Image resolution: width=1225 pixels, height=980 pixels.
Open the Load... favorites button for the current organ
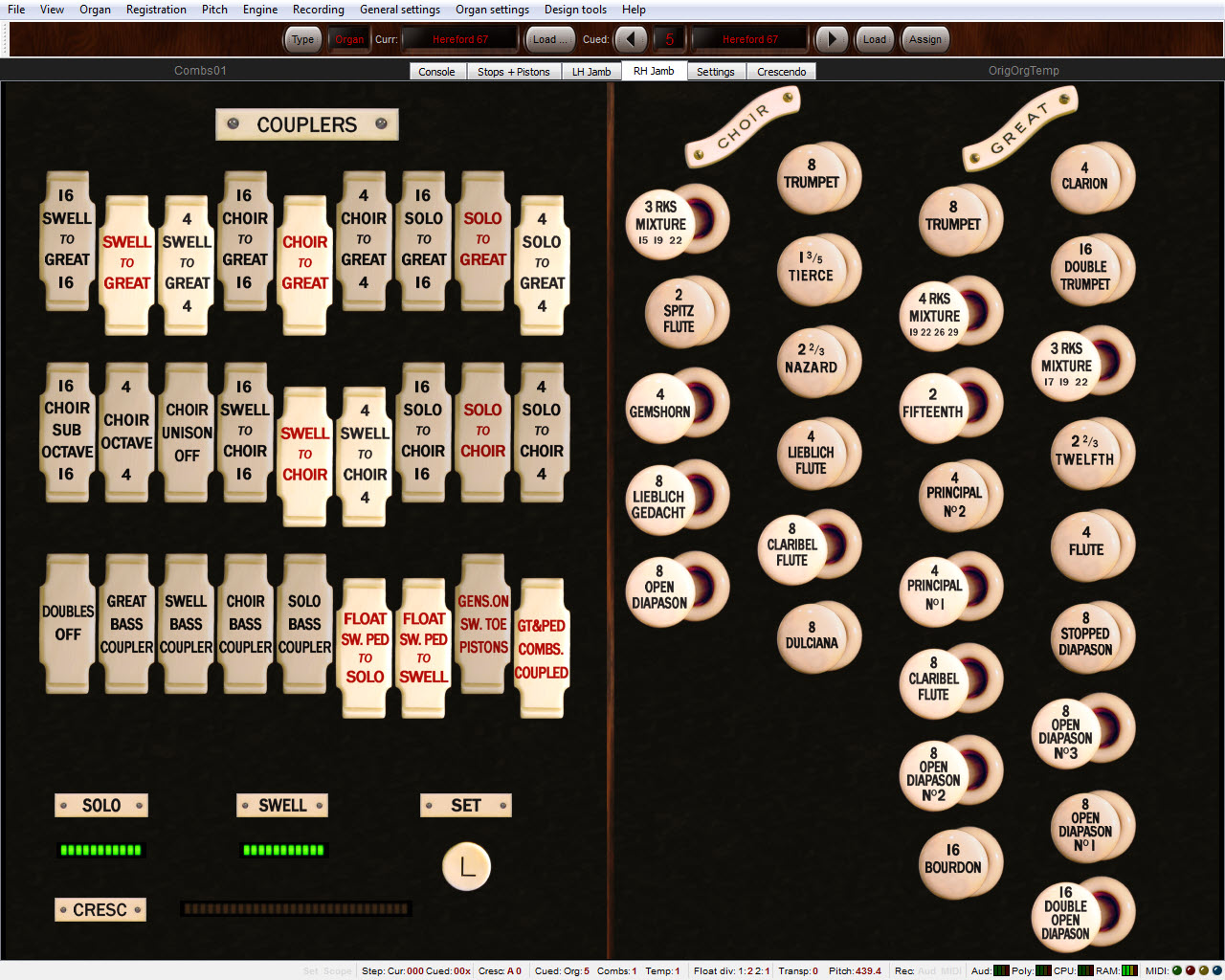(x=549, y=39)
